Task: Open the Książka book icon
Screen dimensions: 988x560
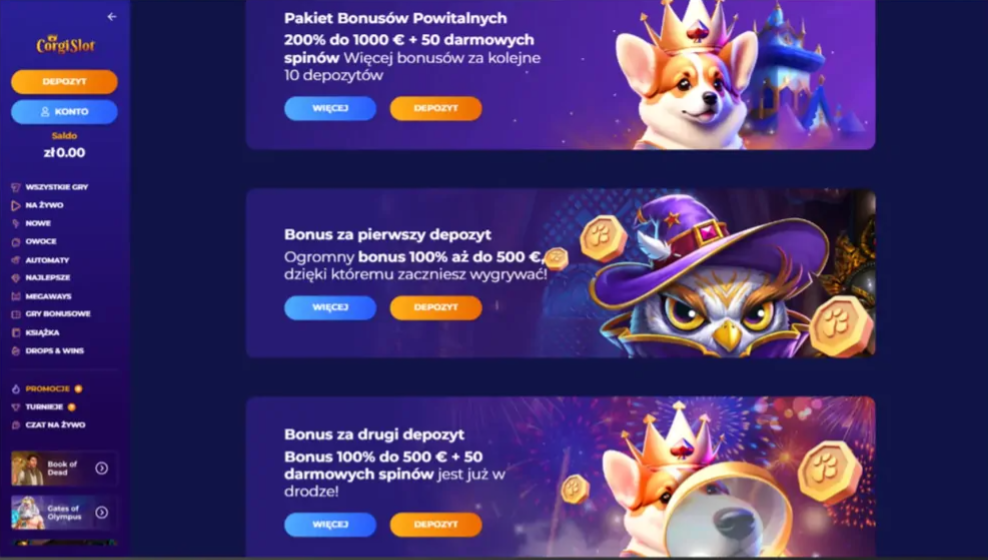Action: tap(16, 333)
